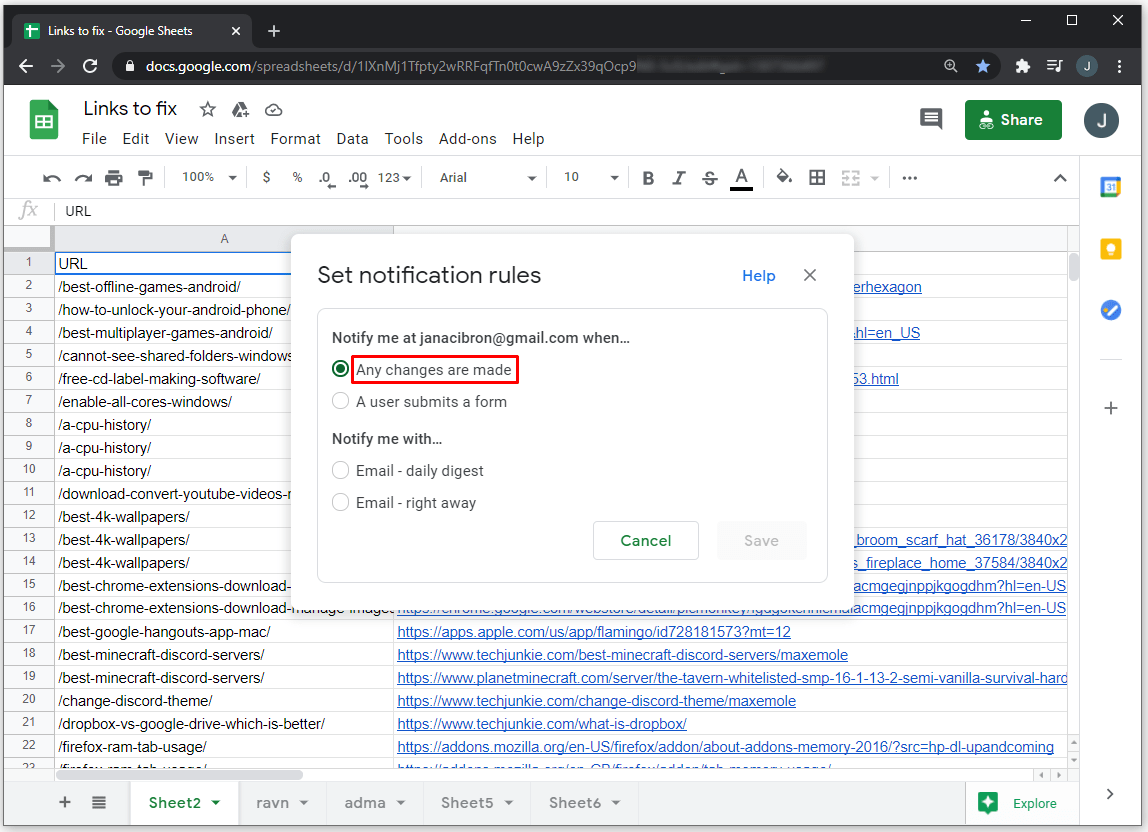Select 'A user submits a form' option
The width and height of the screenshot is (1148, 832).
pos(340,402)
